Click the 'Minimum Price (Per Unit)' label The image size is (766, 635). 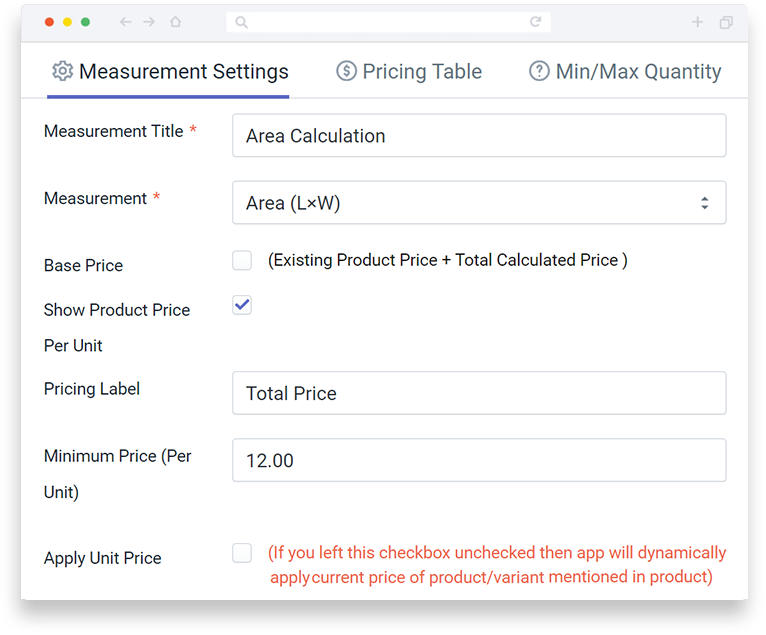118,474
